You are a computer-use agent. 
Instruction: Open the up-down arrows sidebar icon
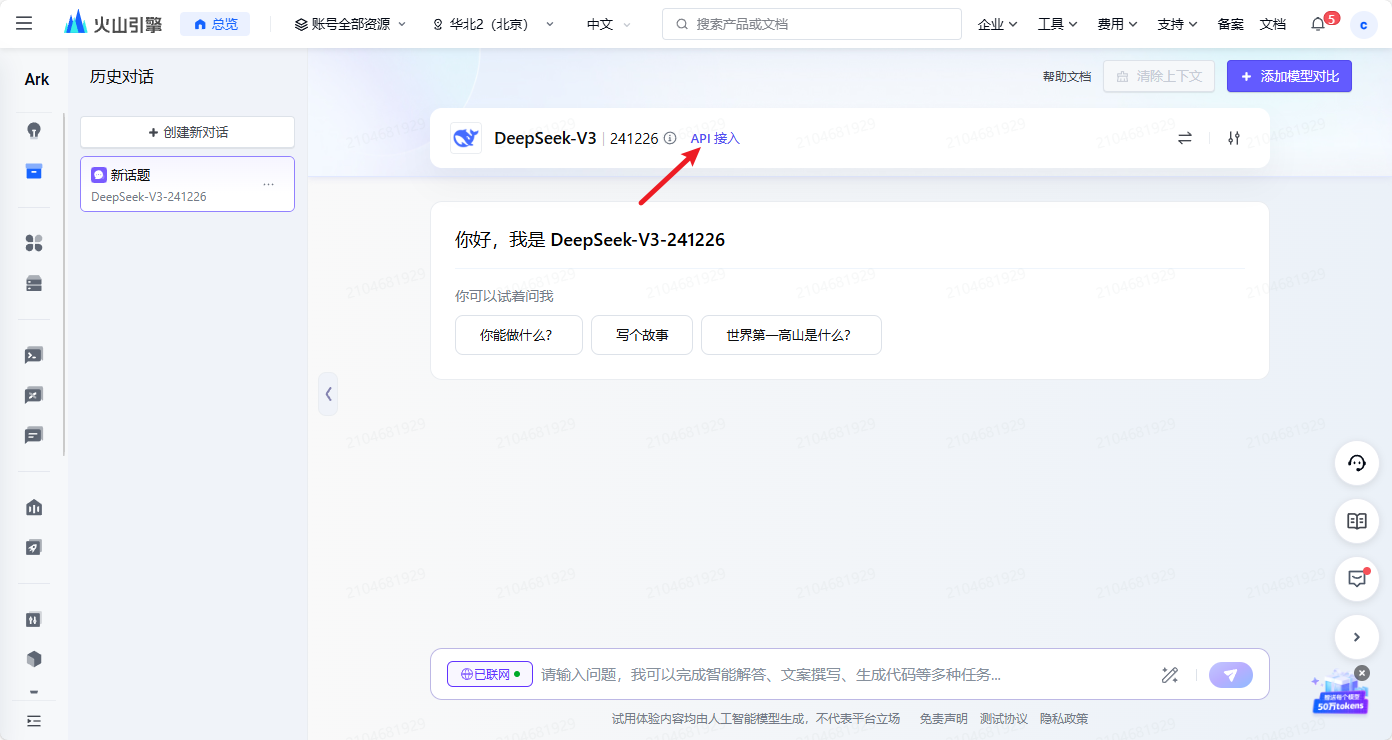(x=34, y=619)
